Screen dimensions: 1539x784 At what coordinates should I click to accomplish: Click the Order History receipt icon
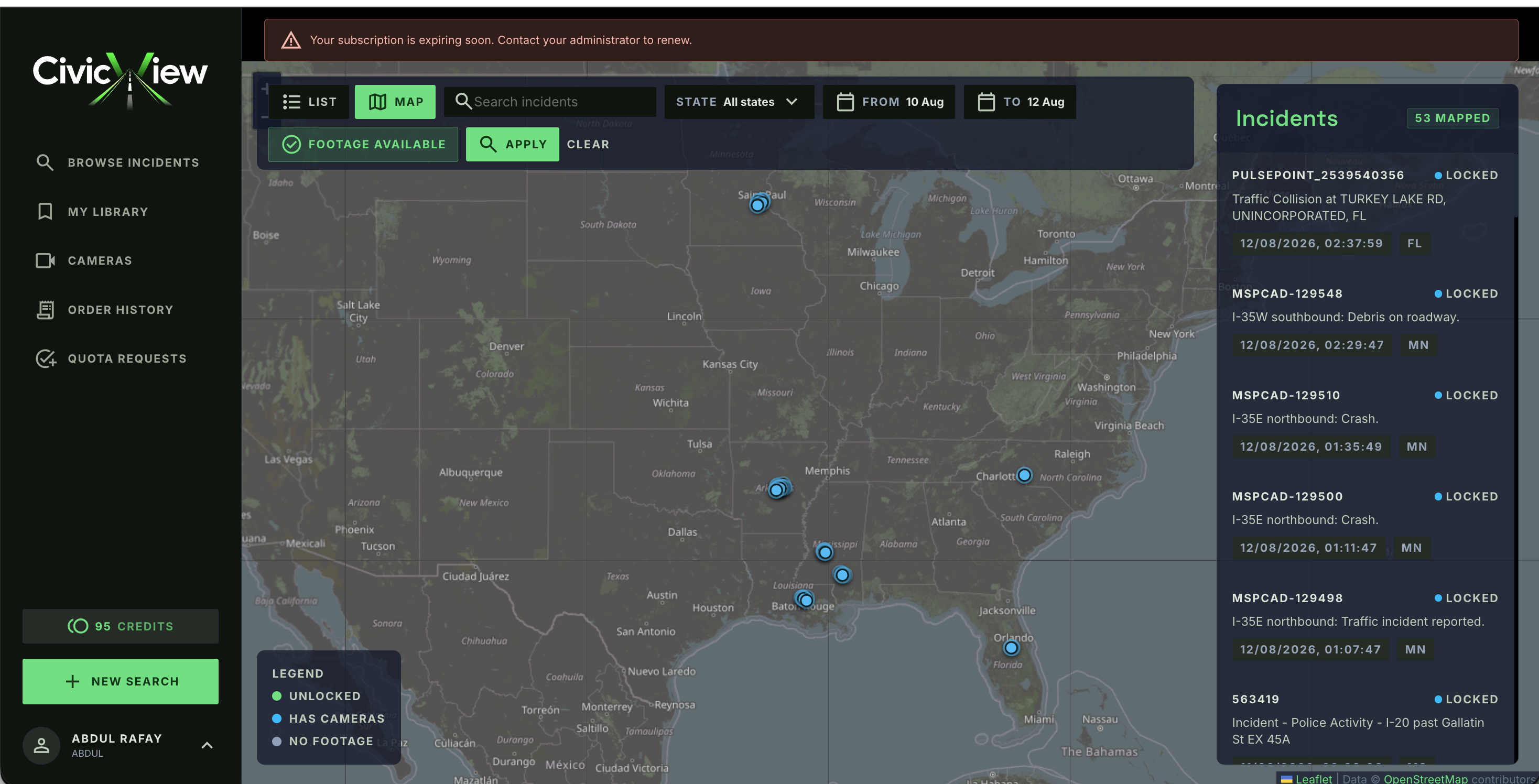45,310
